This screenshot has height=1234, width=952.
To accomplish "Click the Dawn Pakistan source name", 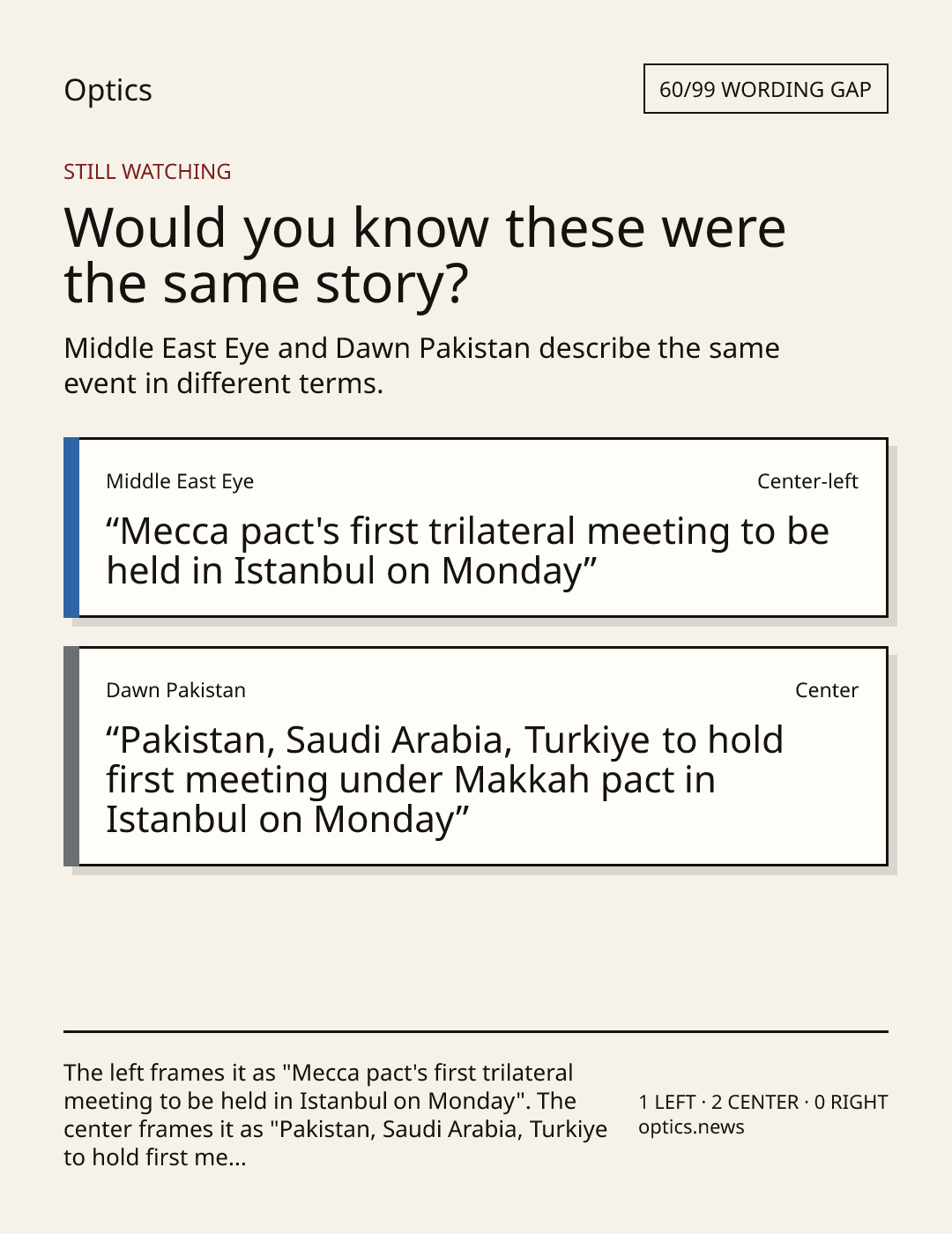I will click(x=175, y=690).
